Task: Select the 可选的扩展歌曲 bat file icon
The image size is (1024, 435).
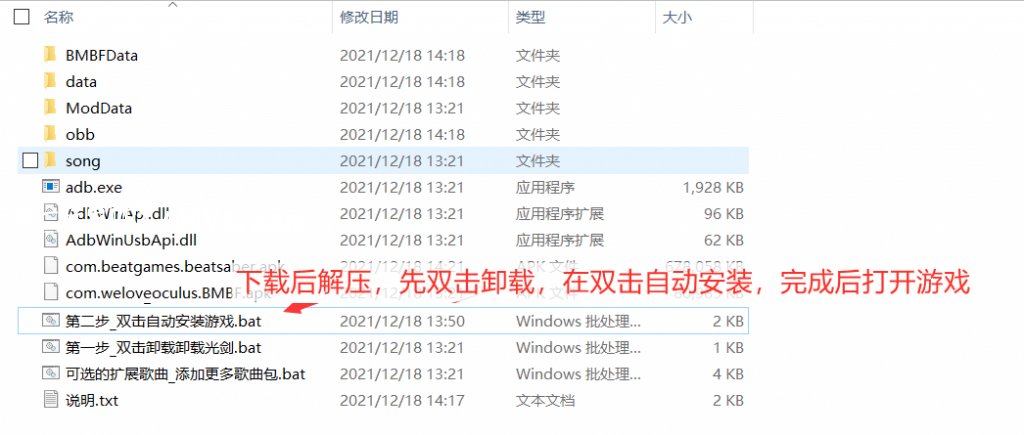Action: pos(51,374)
